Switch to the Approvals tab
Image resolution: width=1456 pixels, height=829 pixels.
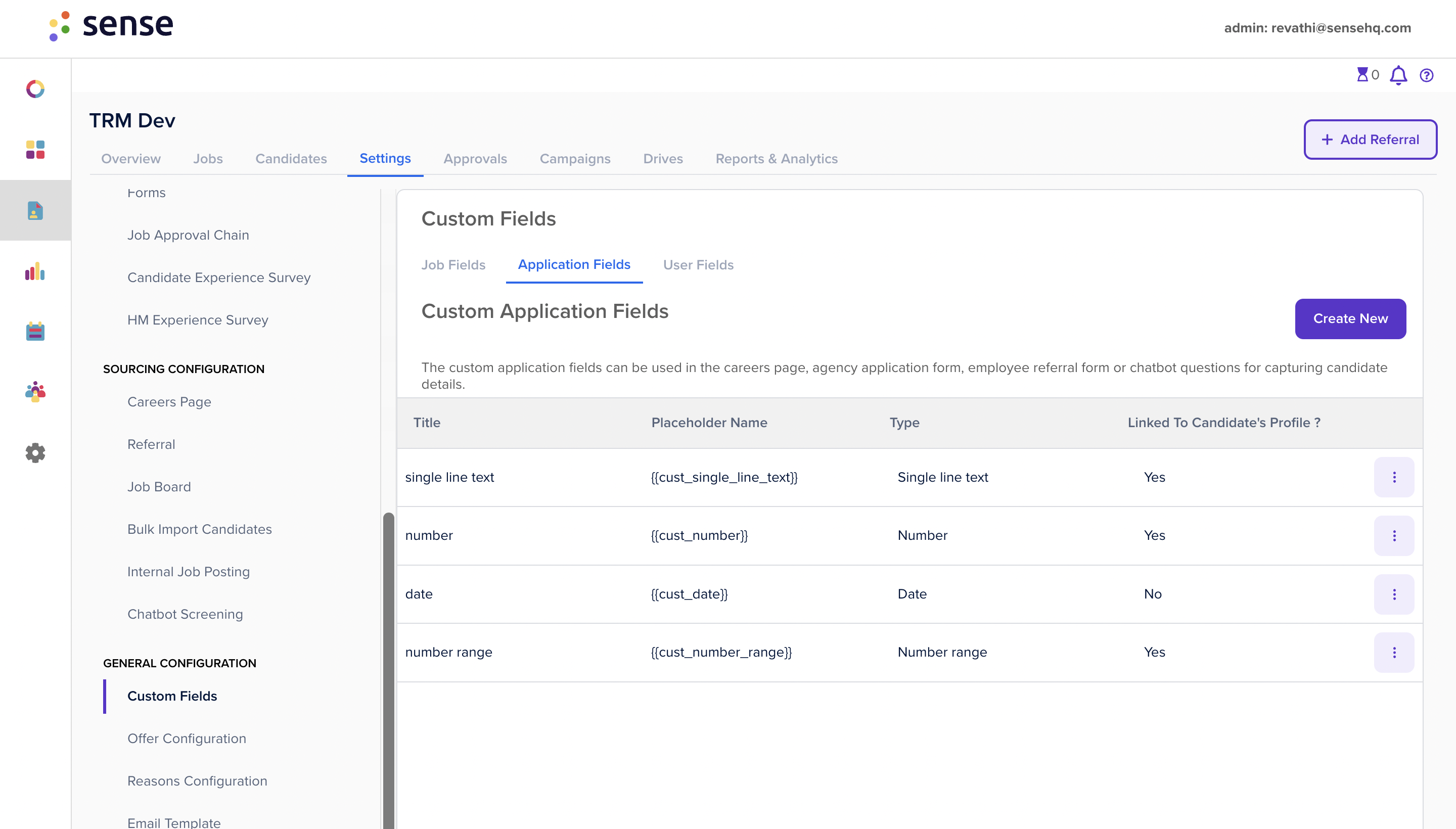click(x=475, y=159)
